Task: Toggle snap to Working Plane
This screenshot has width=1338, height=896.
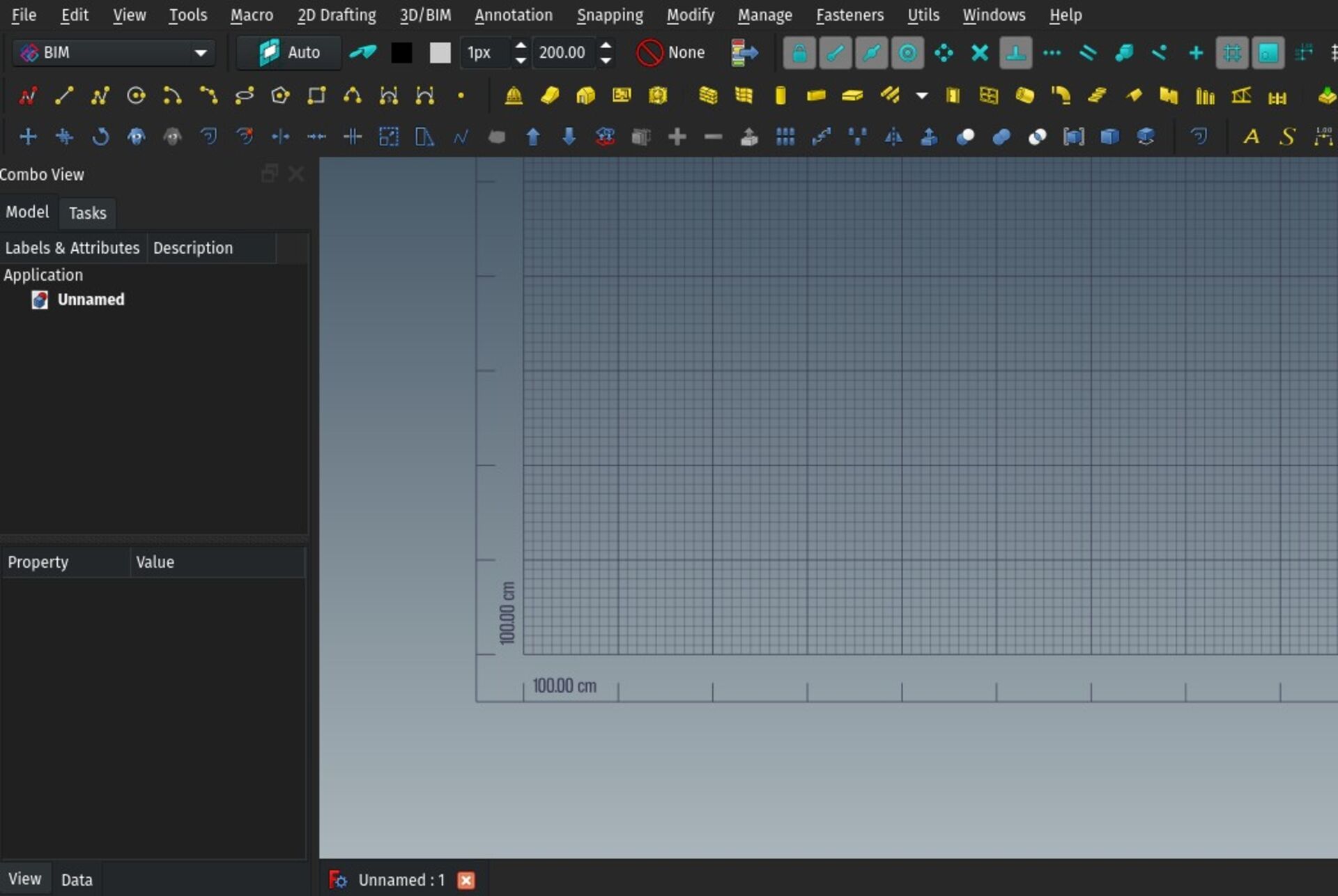Action: 1268,52
